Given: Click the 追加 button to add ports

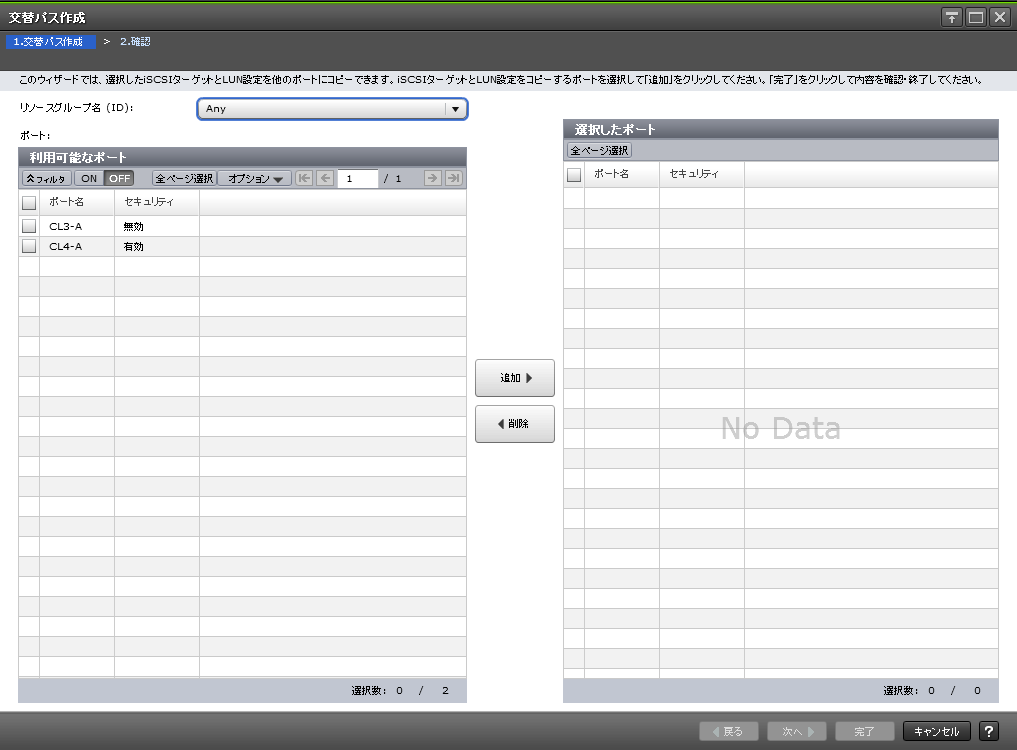Looking at the screenshot, I should [x=514, y=378].
